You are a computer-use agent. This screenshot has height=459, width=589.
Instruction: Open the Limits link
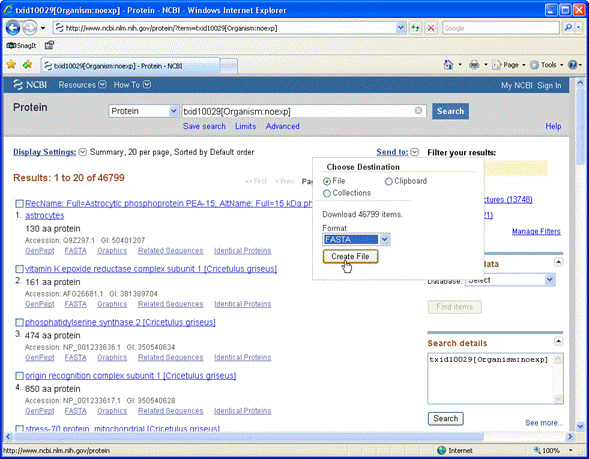click(245, 127)
